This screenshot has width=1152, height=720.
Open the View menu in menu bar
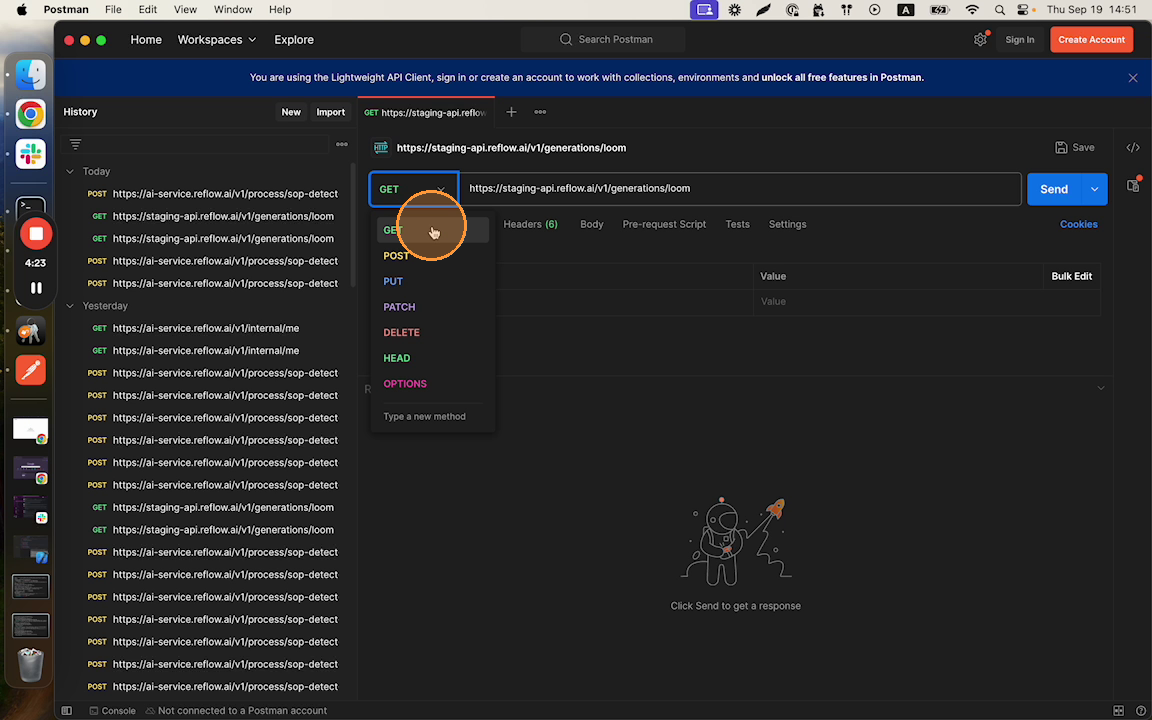click(x=185, y=10)
